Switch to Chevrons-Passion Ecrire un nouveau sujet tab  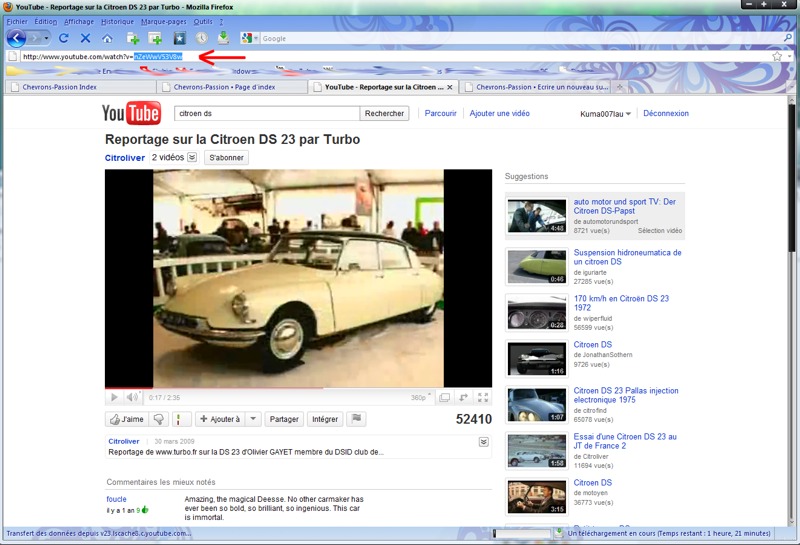point(536,87)
